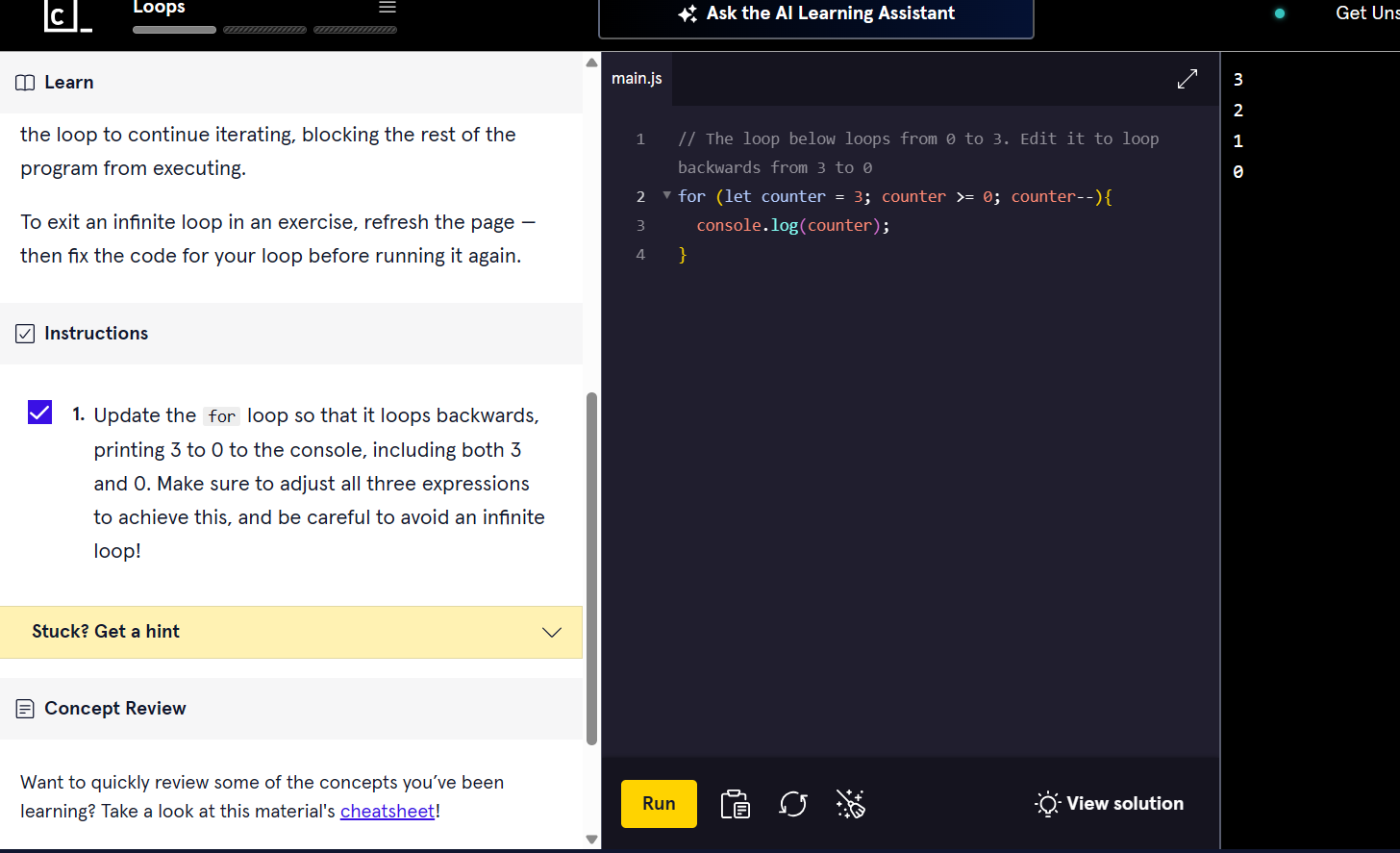1400x853 pixels.
Task: Click the magic wand format code icon
Action: tap(850, 804)
